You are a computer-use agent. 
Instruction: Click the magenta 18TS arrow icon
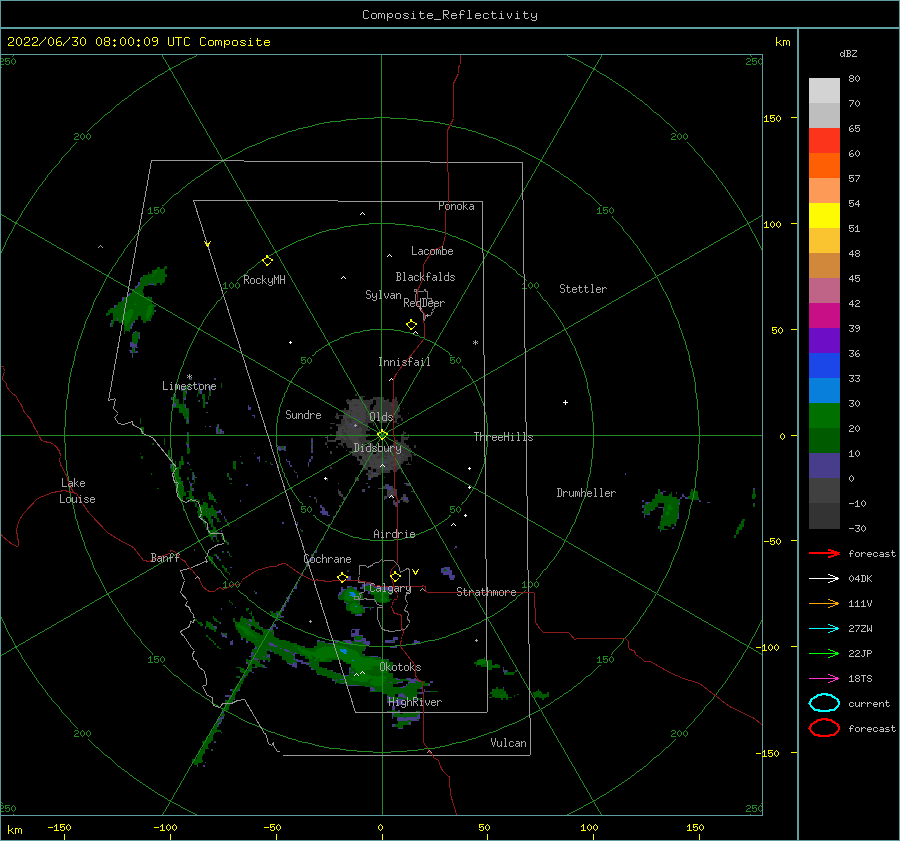824,679
